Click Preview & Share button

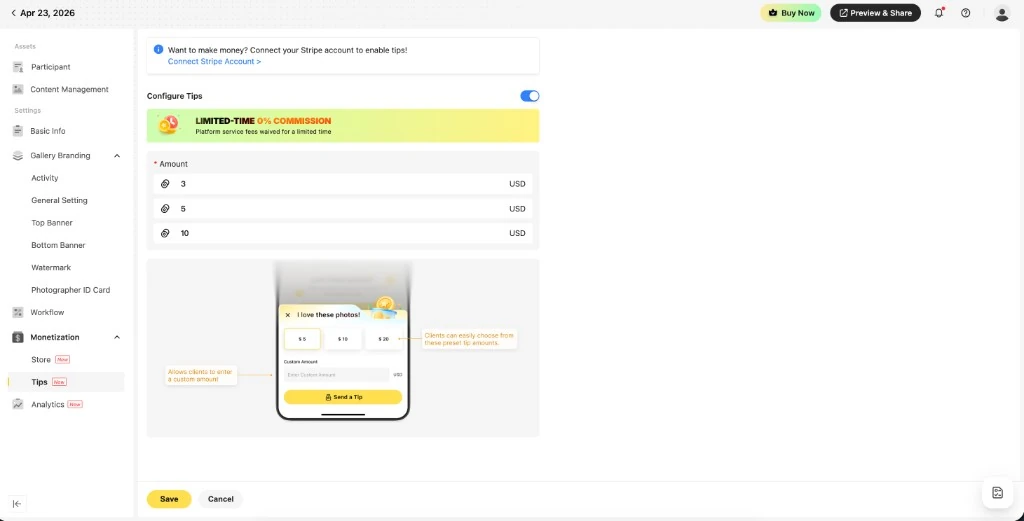(875, 13)
